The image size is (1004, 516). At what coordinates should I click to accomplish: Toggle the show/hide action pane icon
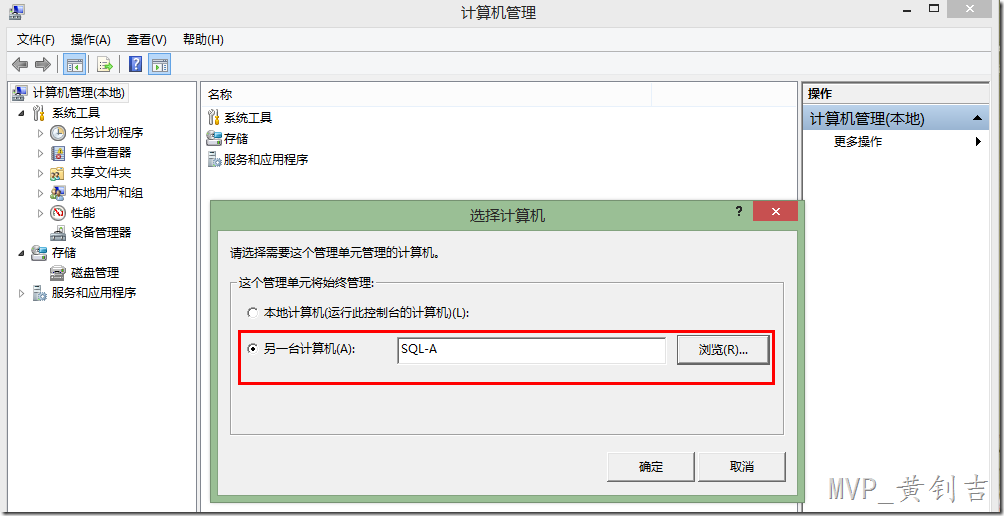click(159, 65)
